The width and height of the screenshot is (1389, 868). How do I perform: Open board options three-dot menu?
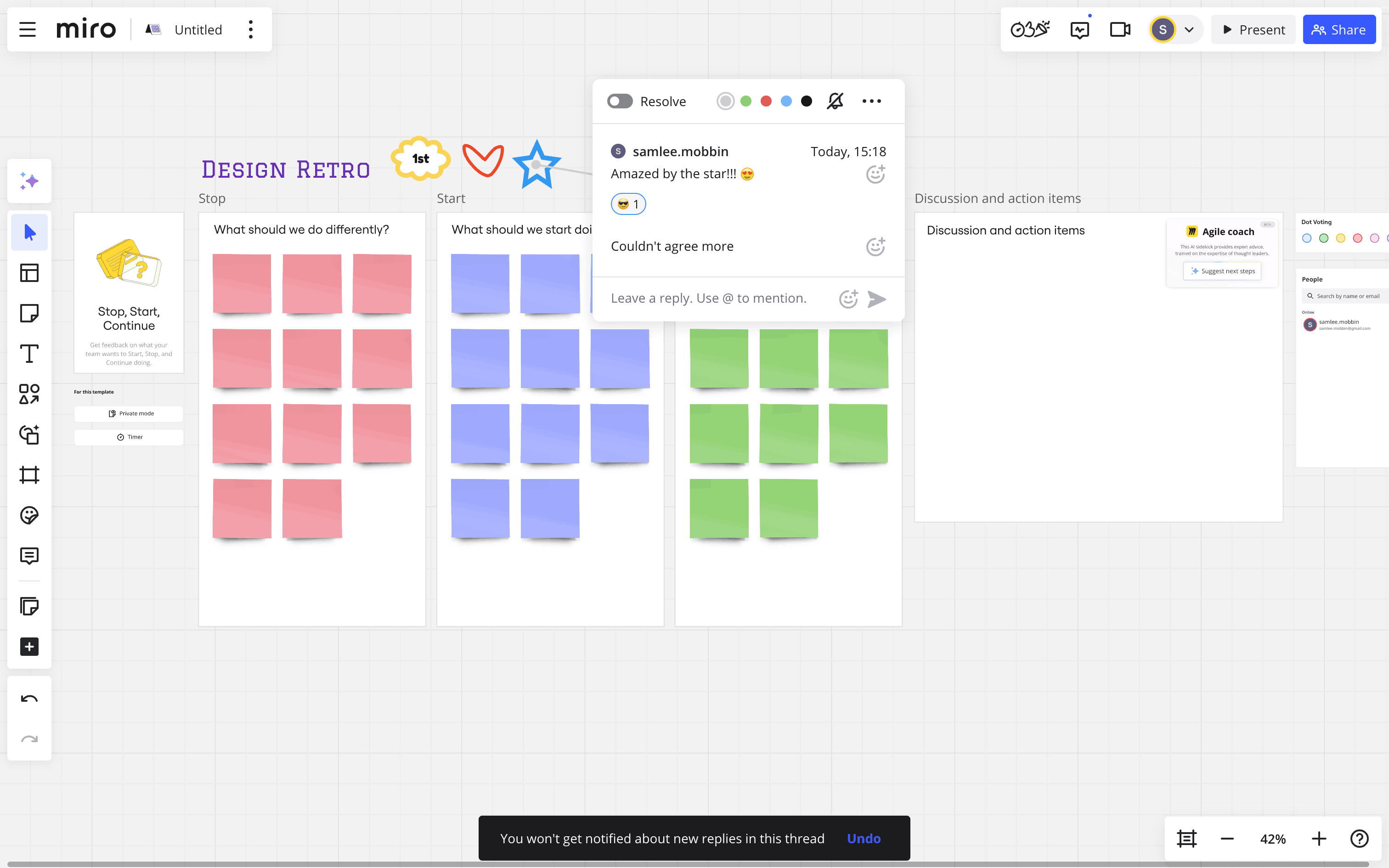click(x=251, y=30)
